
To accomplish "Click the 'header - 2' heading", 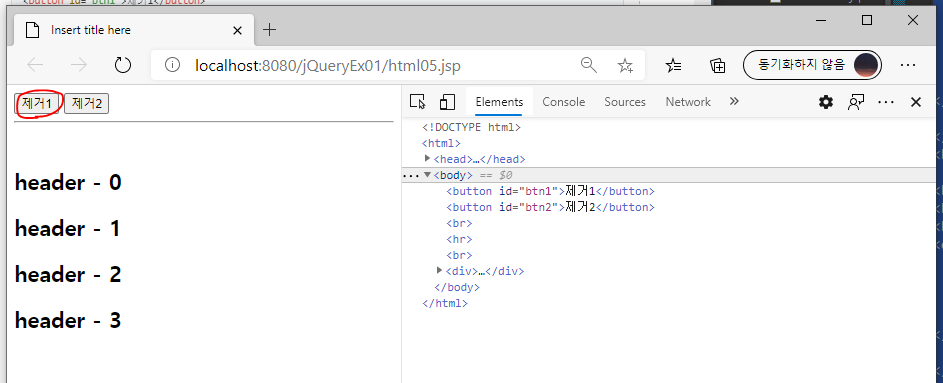I will 68,274.
